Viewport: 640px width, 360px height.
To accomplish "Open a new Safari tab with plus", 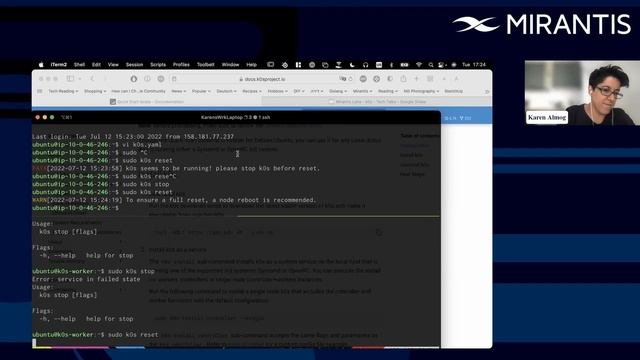I will point(417,79).
